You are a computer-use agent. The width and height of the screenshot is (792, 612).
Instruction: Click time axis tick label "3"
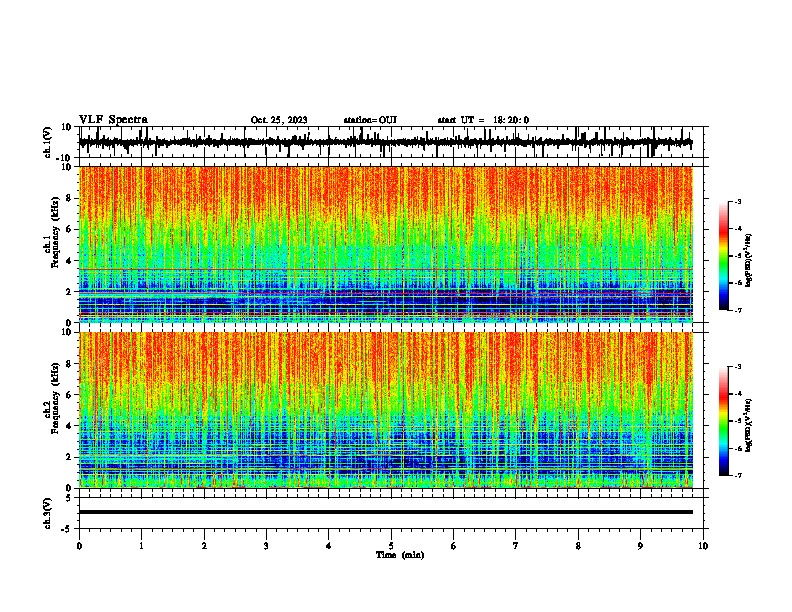coord(266,546)
